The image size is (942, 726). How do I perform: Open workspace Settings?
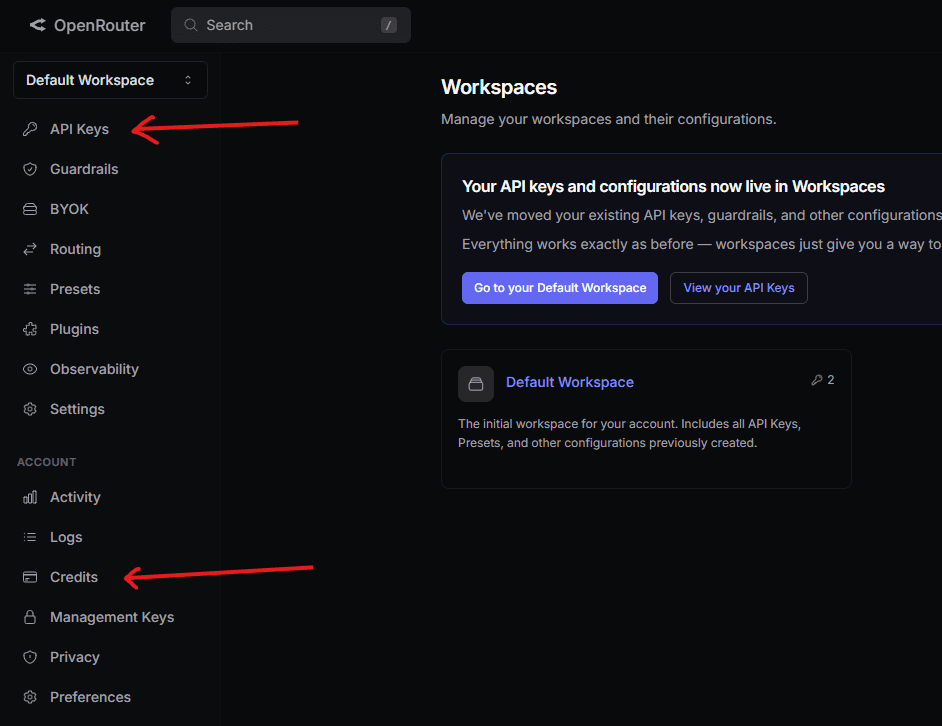pos(77,409)
